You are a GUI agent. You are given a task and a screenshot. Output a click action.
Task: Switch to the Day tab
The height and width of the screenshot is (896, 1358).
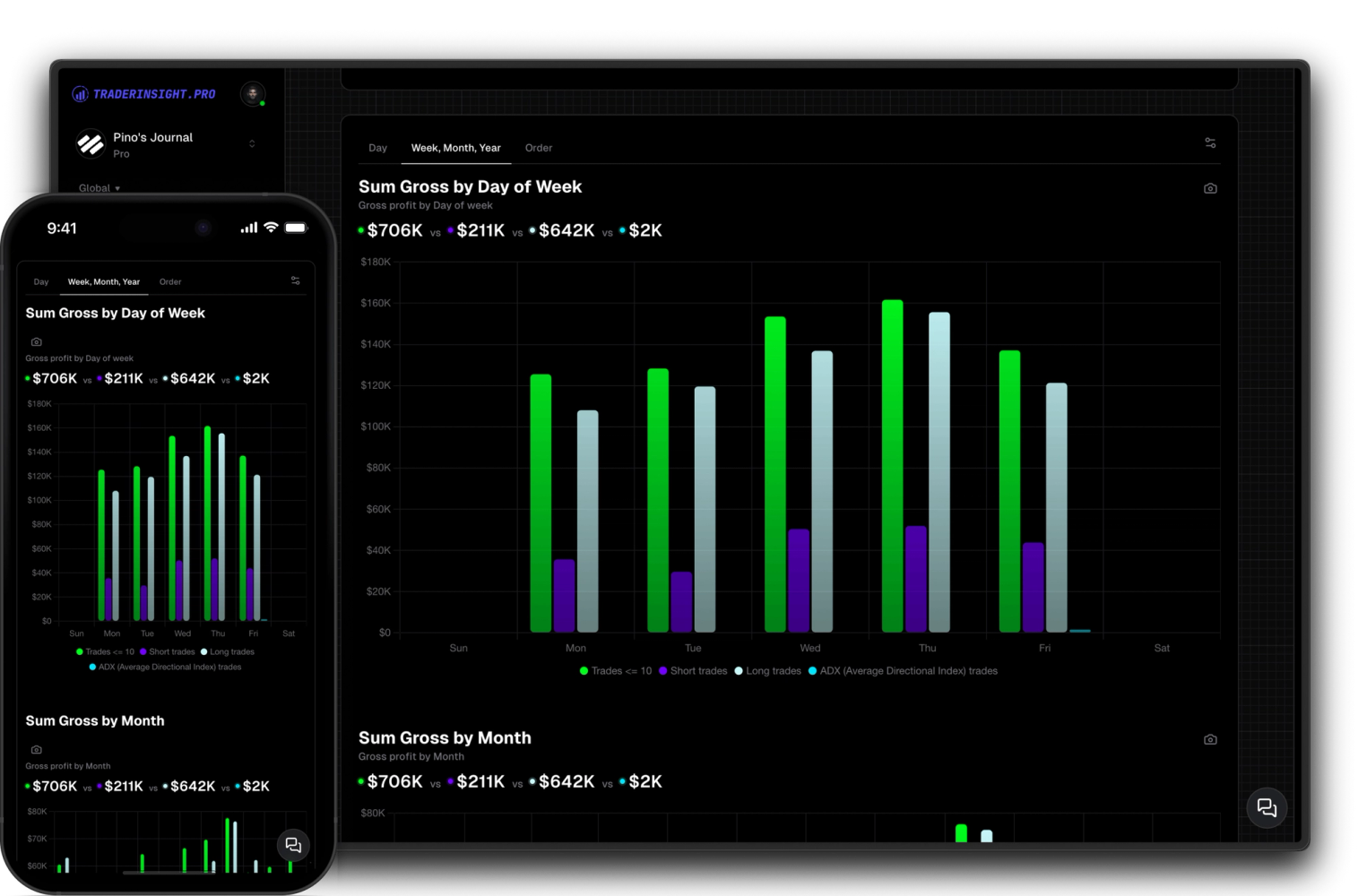[377, 148]
